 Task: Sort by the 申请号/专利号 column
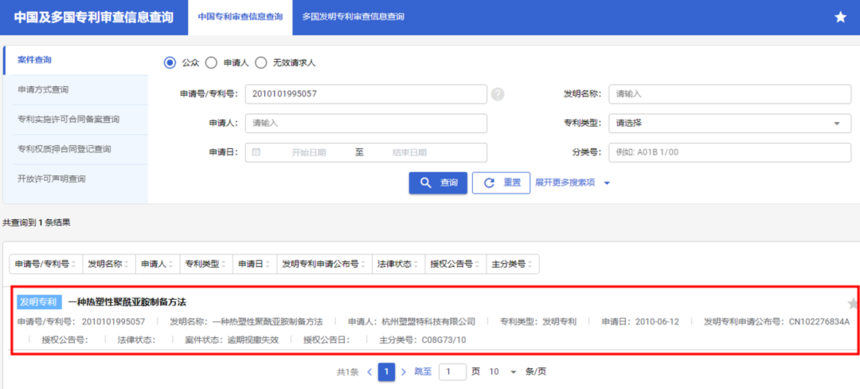point(46,263)
